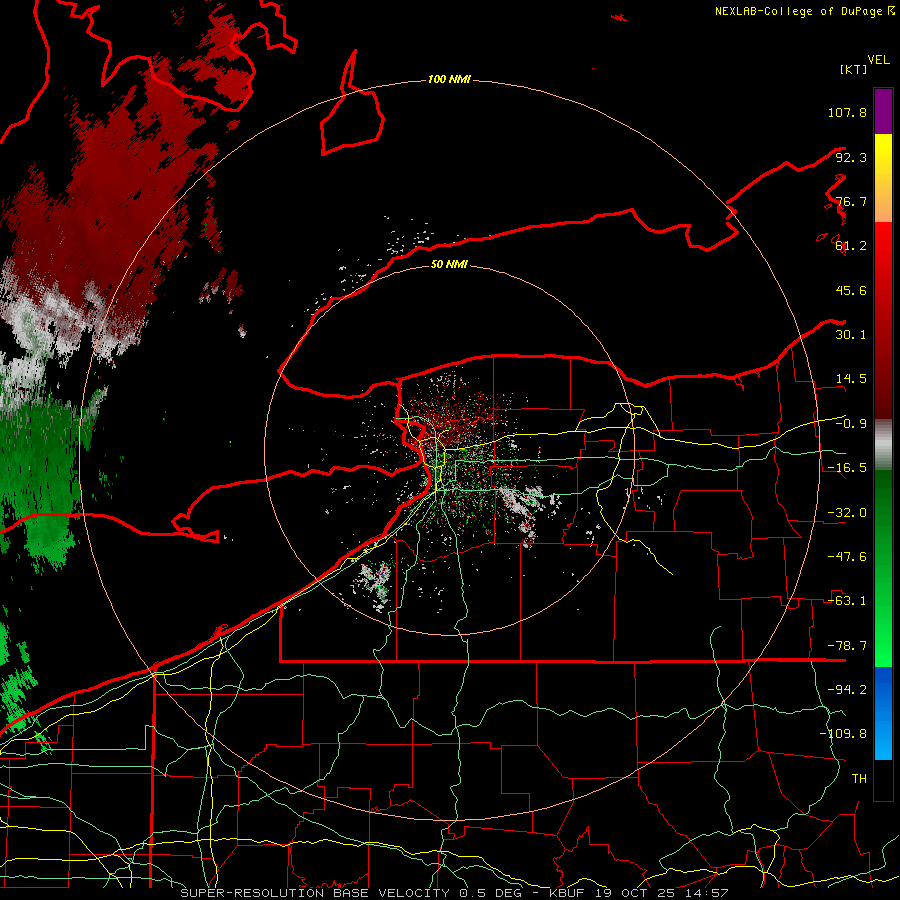Click the 30.1 value on velocity scale
The image size is (900, 900).
coord(851,335)
